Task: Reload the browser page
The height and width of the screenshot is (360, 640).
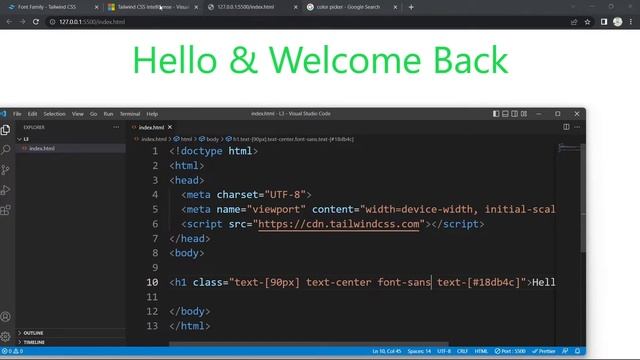Action: (x=36, y=22)
